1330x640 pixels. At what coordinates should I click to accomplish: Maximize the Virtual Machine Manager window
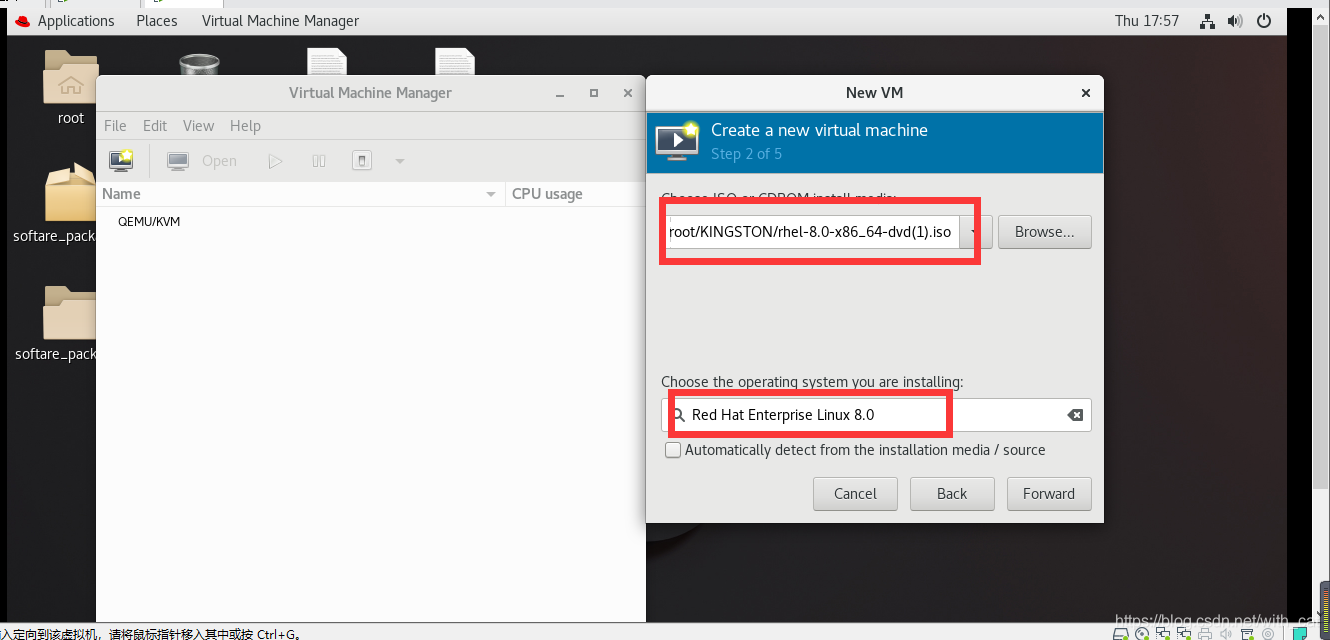(593, 93)
